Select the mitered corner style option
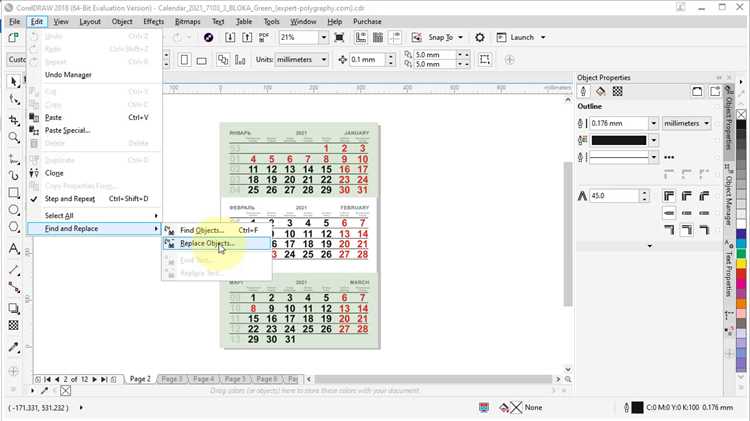 669,196
